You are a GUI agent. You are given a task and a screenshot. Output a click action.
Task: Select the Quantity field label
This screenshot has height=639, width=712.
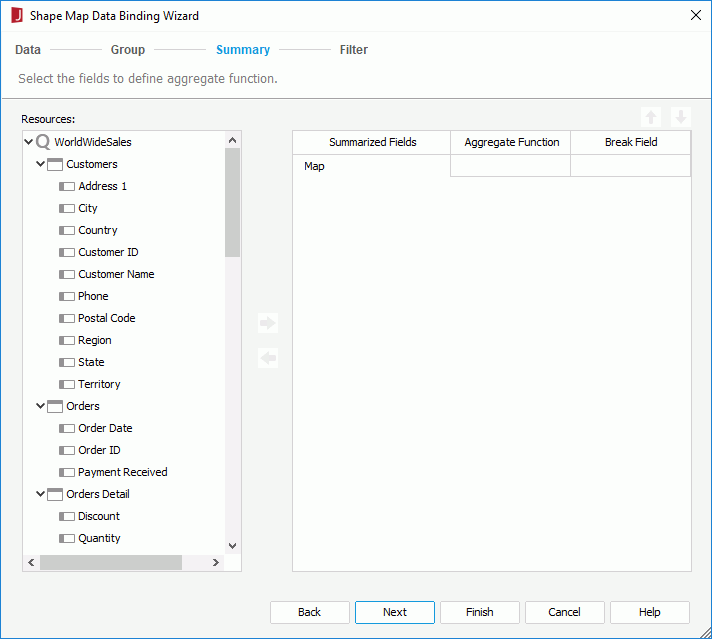click(x=99, y=538)
